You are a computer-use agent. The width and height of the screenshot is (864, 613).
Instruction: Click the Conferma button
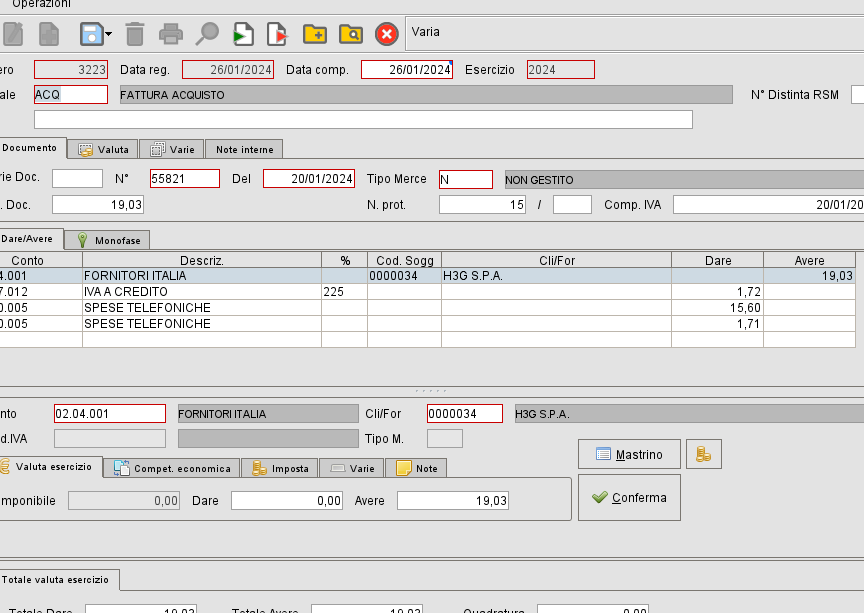click(629, 498)
